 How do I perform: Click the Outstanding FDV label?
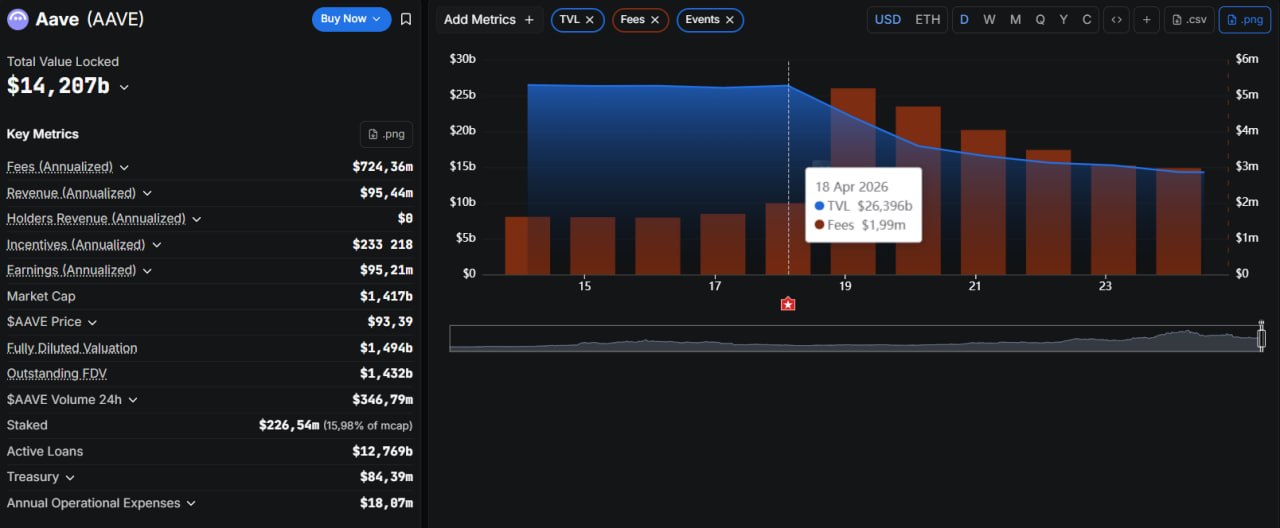[57, 374]
